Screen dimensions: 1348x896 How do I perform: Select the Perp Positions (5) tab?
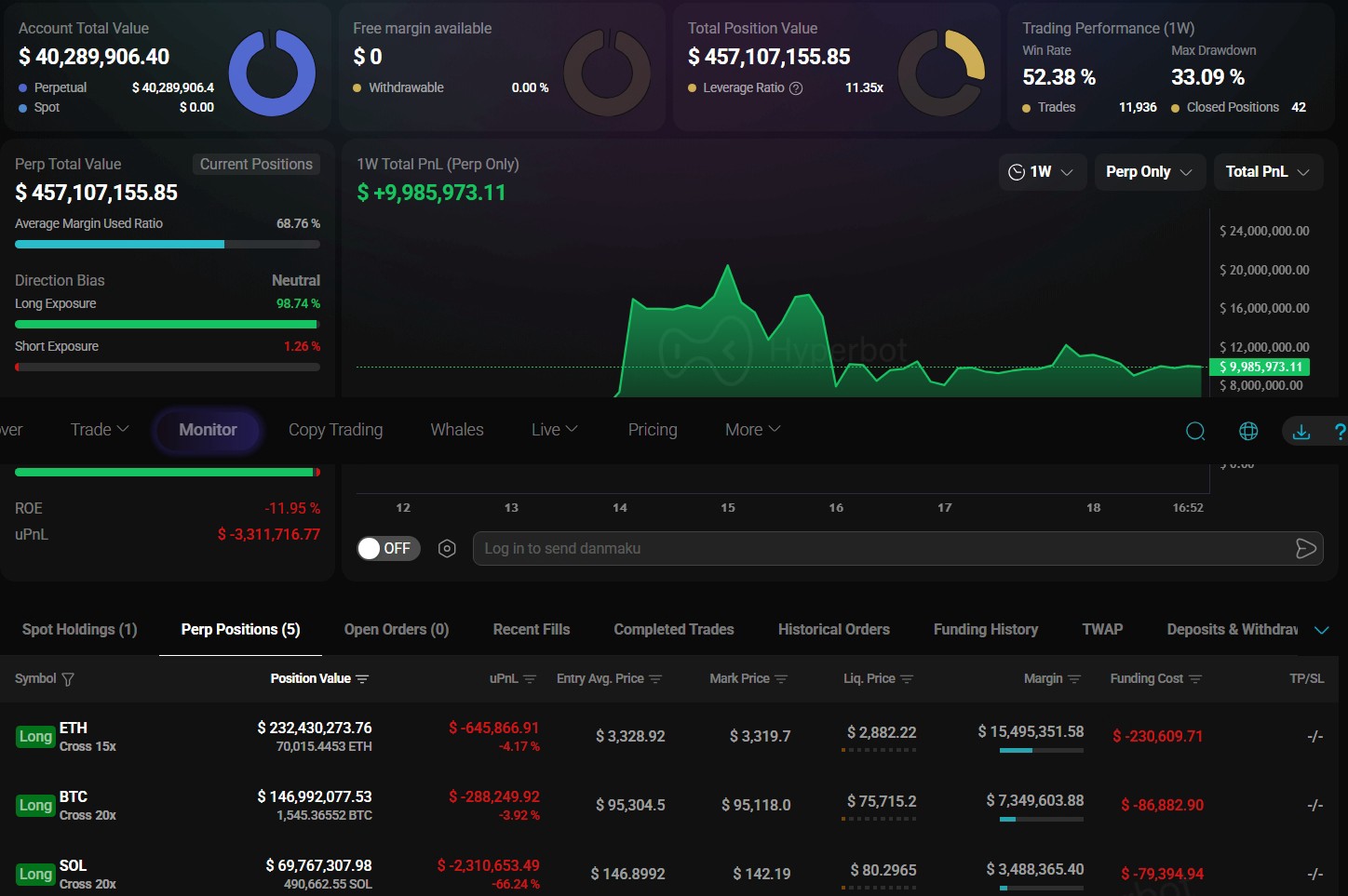click(x=240, y=630)
